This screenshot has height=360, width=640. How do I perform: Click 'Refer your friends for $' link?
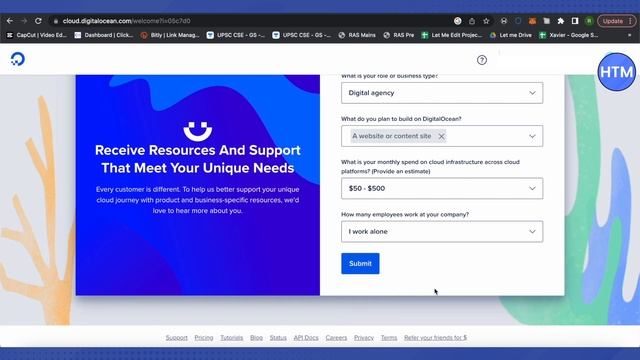pos(435,338)
